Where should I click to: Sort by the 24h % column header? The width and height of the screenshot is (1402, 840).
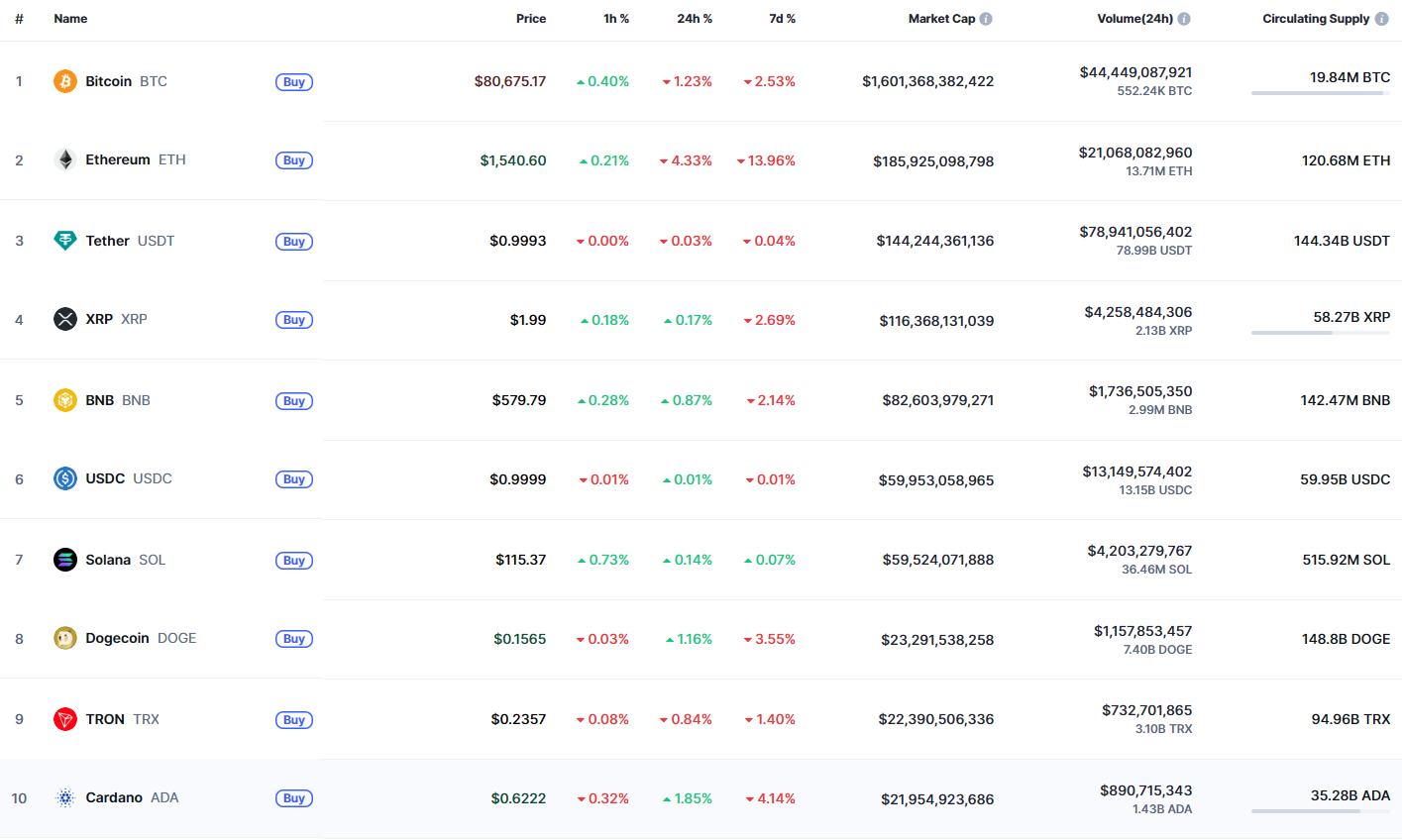tap(695, 19)
